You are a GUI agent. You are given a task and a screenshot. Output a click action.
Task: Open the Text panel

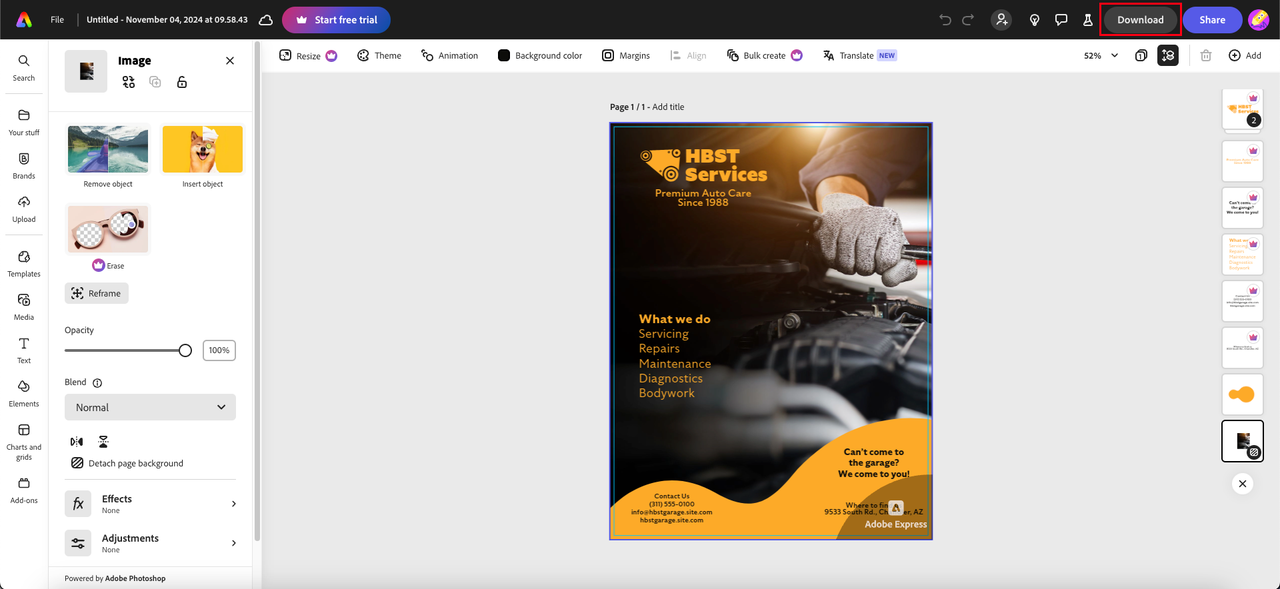pyautogui.click(x=24, y=350)
